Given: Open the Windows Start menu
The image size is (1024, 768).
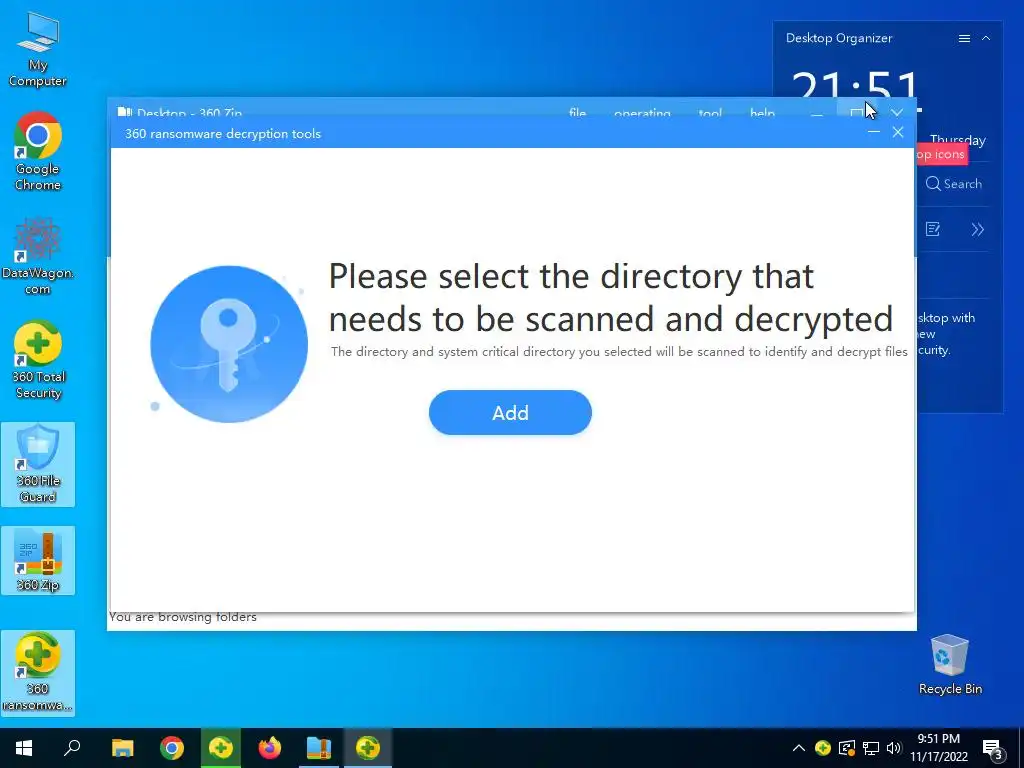Looking at the screenshot, I should [24, 748].
